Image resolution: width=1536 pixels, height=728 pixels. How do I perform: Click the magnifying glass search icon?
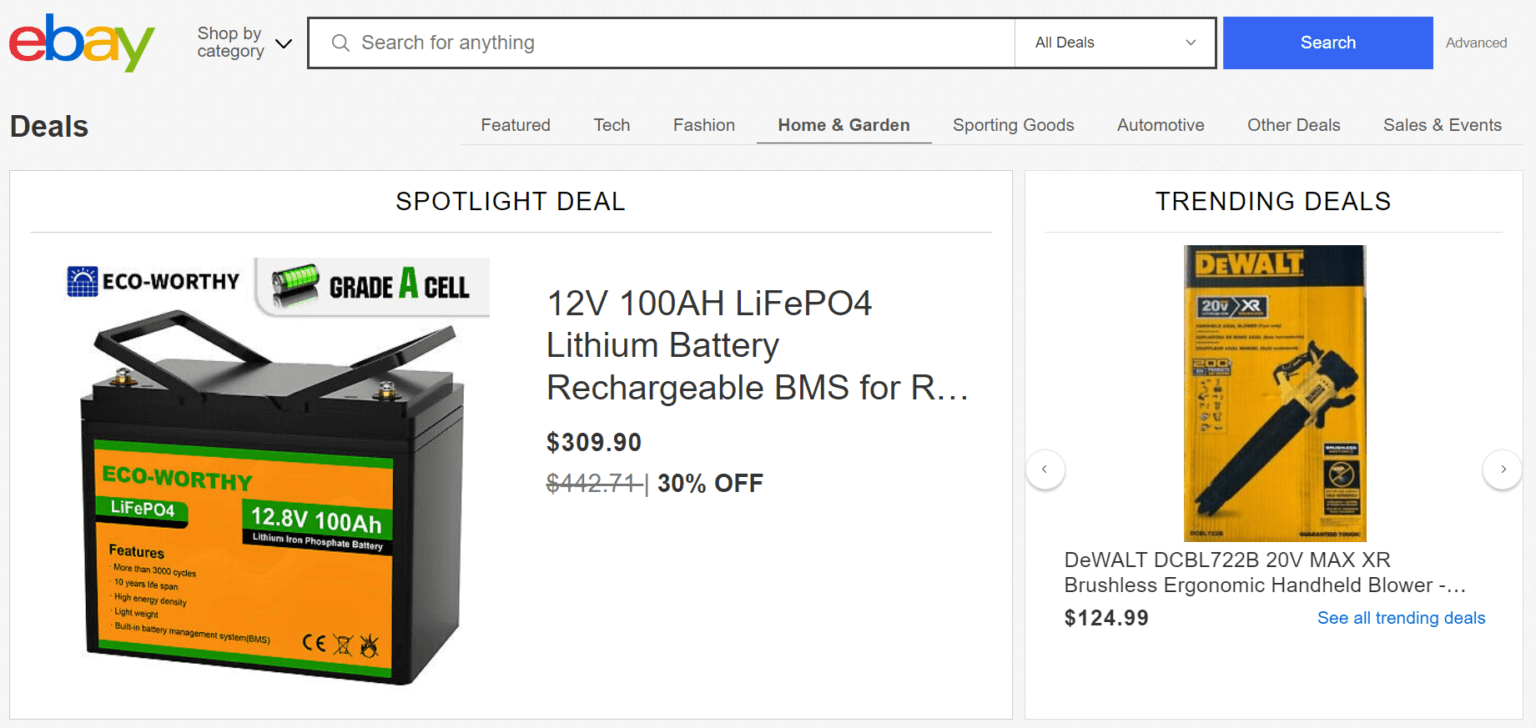[340, 42]
